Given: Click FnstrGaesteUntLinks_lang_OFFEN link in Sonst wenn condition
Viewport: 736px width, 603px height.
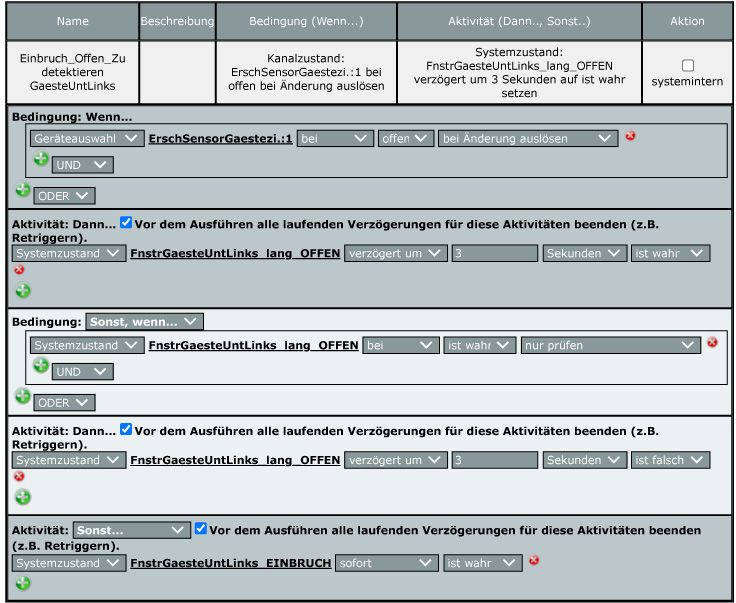Looking at the screenshot, I should pyautogui.click(x=253, y=345).
